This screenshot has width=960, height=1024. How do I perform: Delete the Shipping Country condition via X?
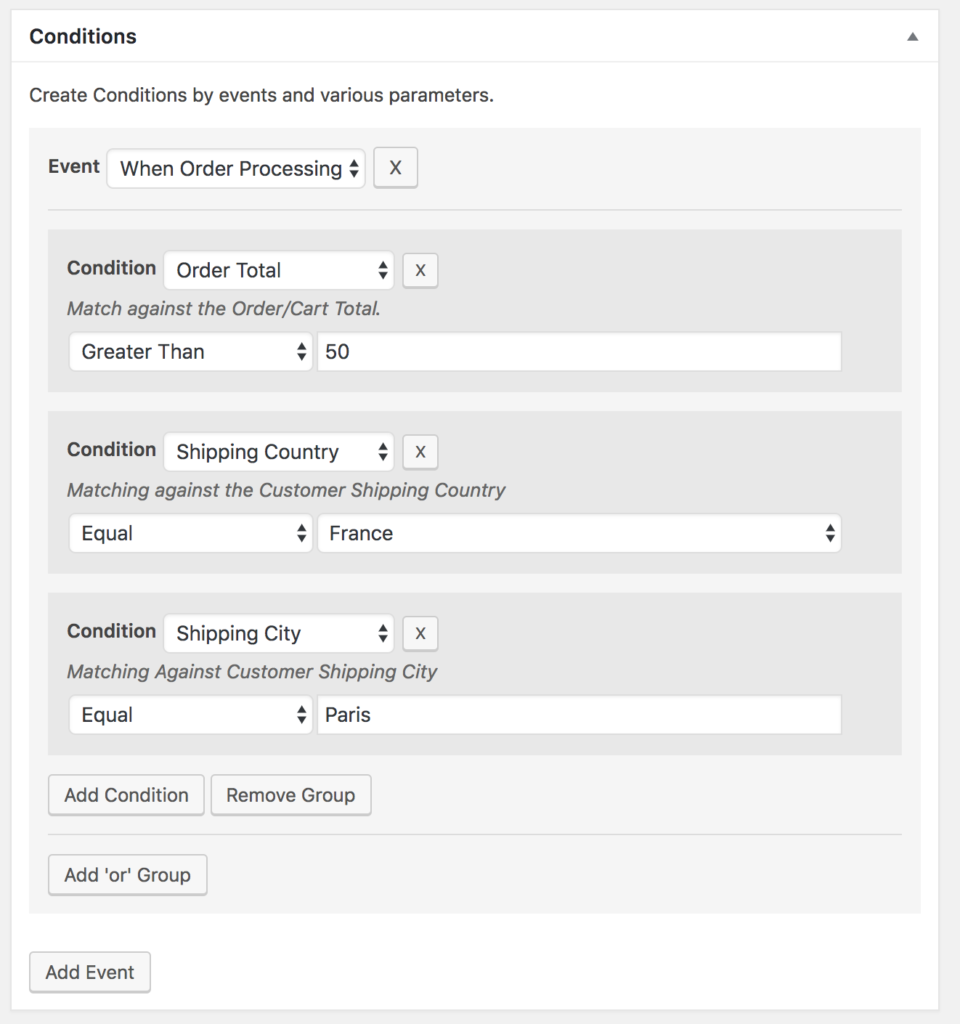point(420,452)
